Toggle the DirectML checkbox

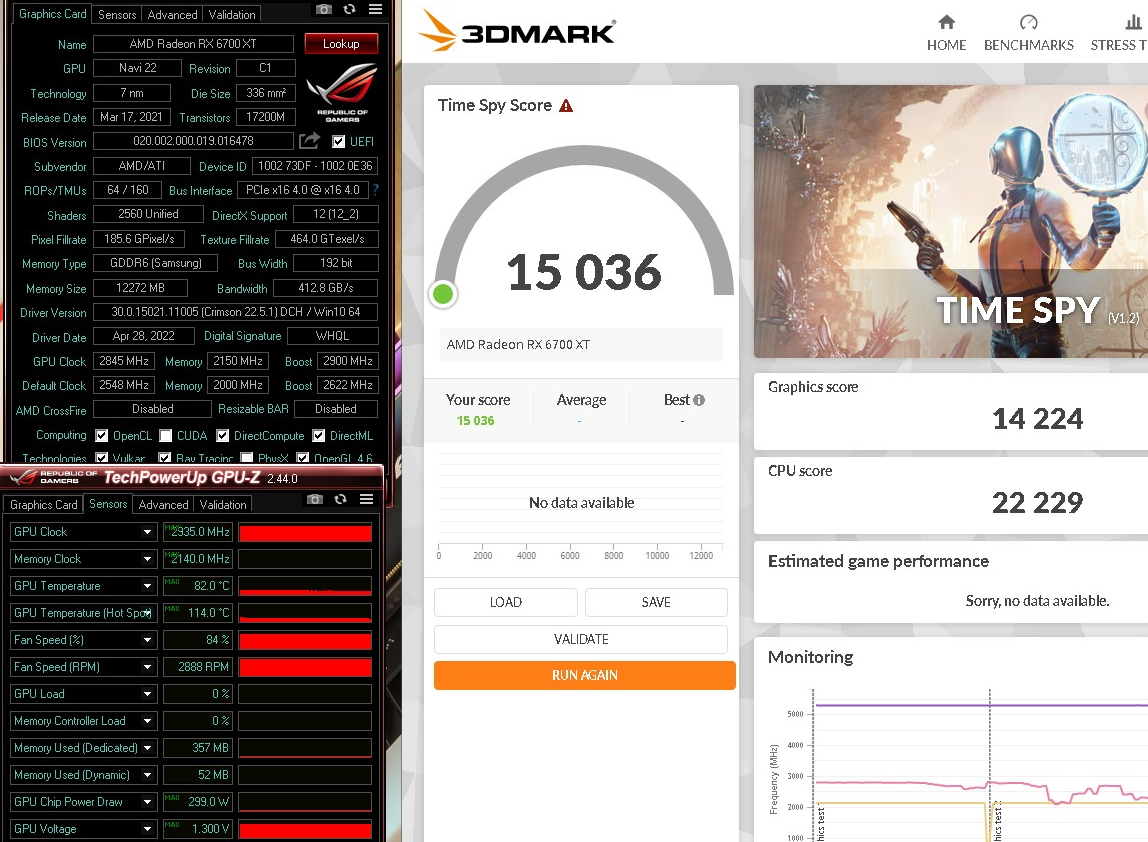[318, 436]
